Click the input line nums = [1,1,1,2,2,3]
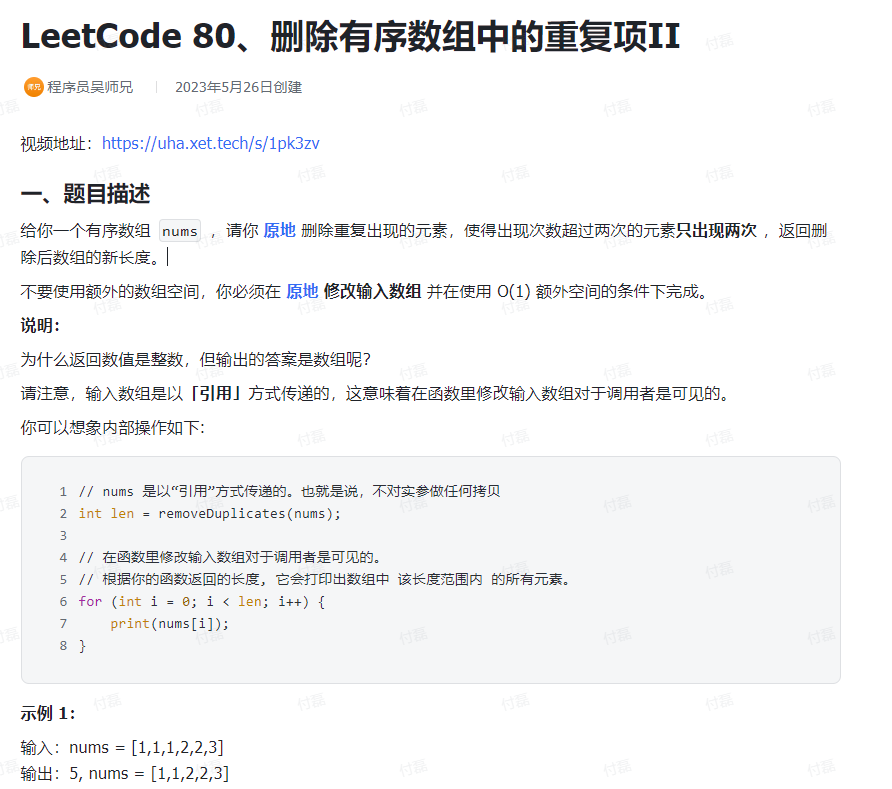 click(122, 747)
